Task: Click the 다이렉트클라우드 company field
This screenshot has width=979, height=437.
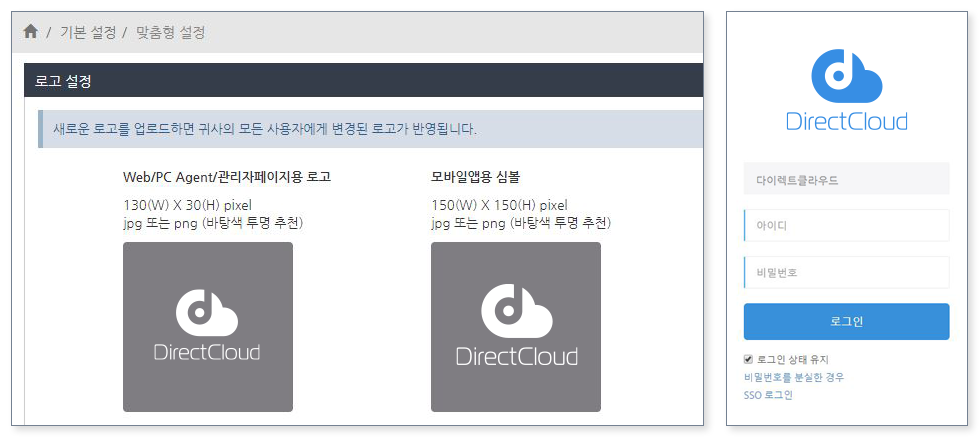Action: click(847, 179)
